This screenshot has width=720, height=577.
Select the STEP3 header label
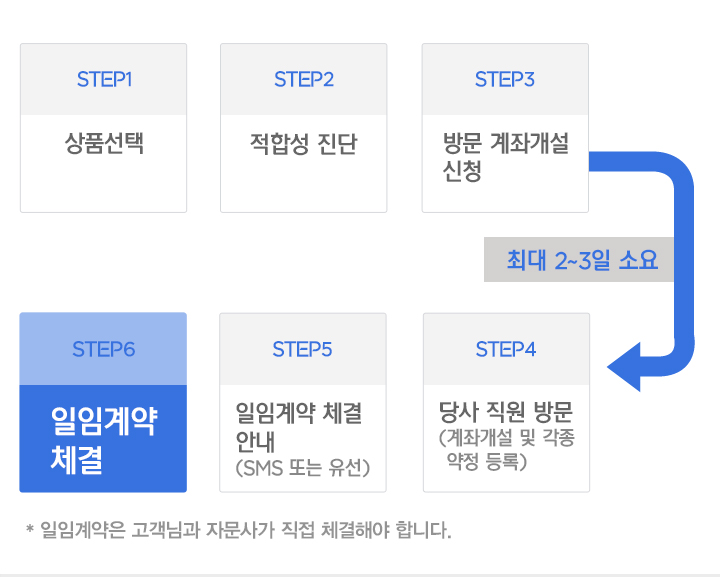coord(505,80)
